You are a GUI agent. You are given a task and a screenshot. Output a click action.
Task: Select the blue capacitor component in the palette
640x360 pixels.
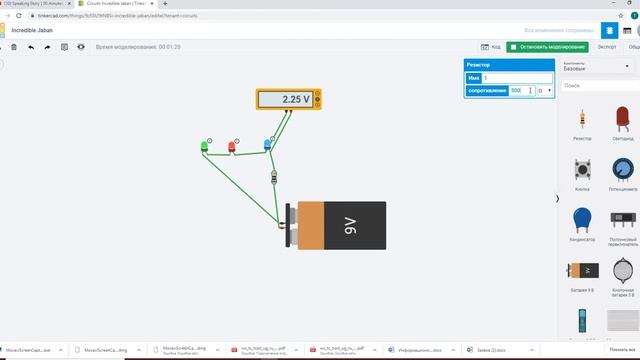(582, 224)
